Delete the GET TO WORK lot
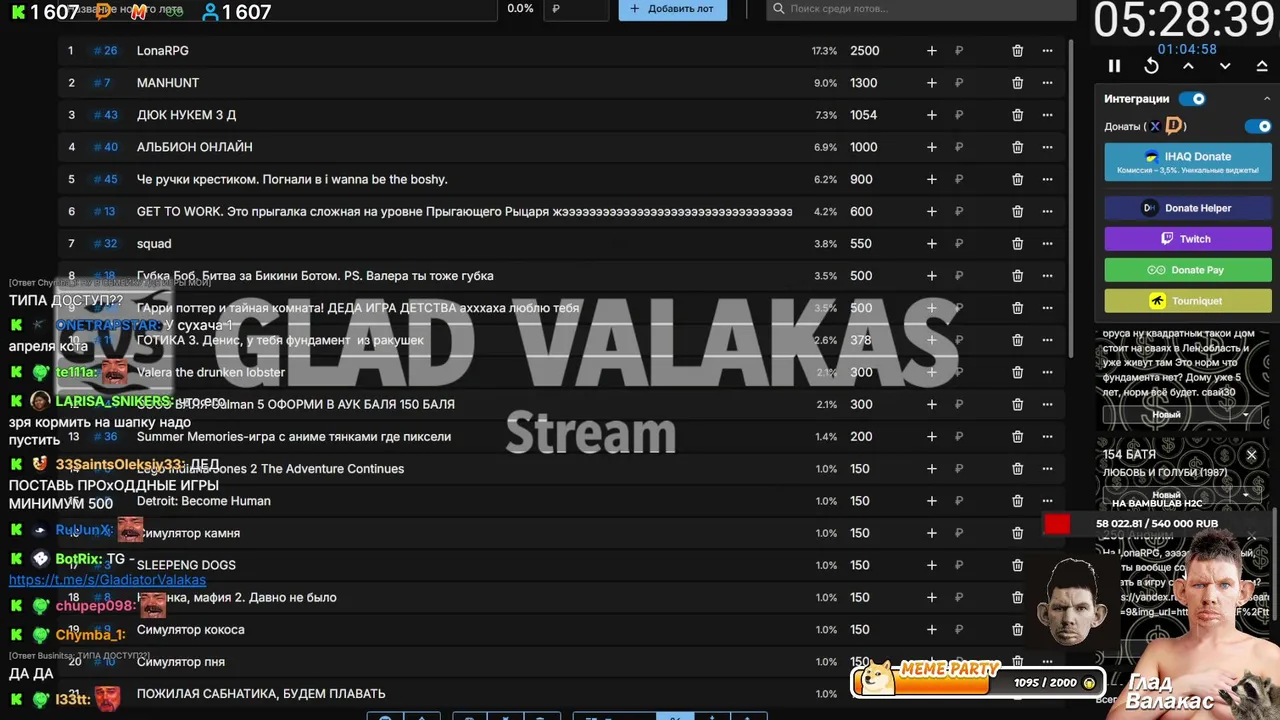Viewport: 1280px width, 720px height. [1017, 212]
